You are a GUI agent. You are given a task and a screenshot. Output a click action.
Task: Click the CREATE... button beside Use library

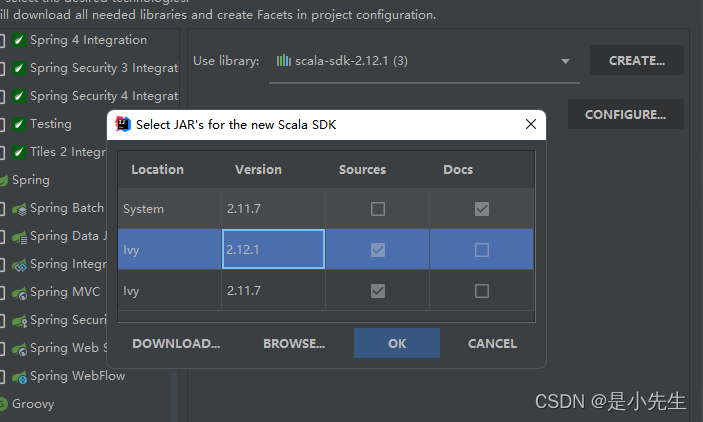point(637,60)
